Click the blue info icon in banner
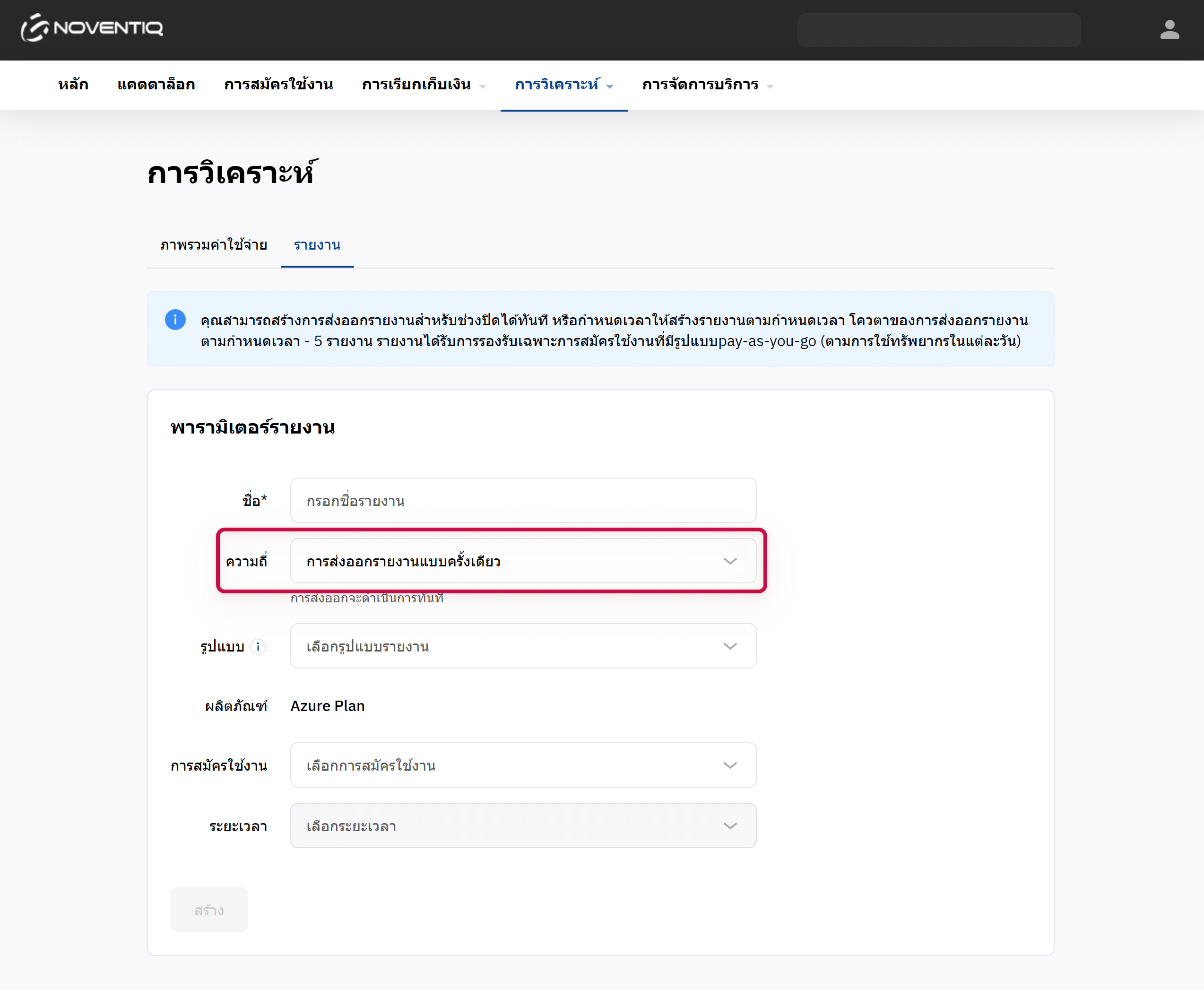The width and height of the screenshot is (1204, 990). [x=175, y=319]
